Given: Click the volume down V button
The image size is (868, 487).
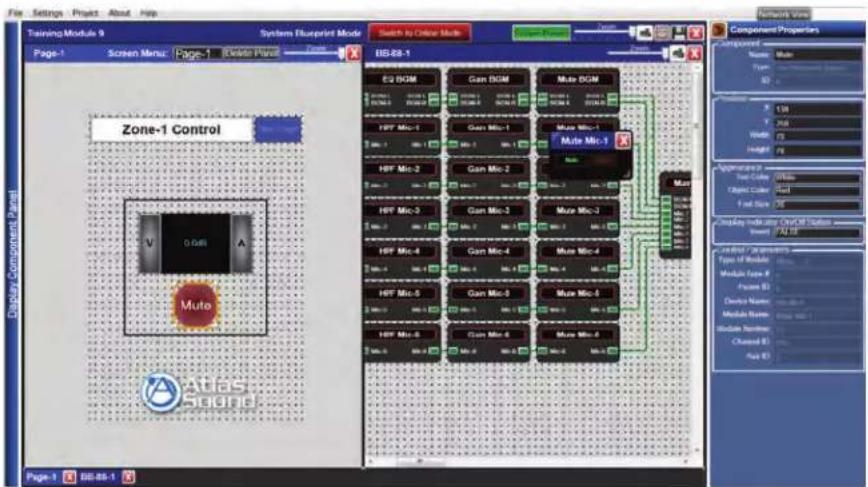Looking at the screenshot, I should 149,244.
